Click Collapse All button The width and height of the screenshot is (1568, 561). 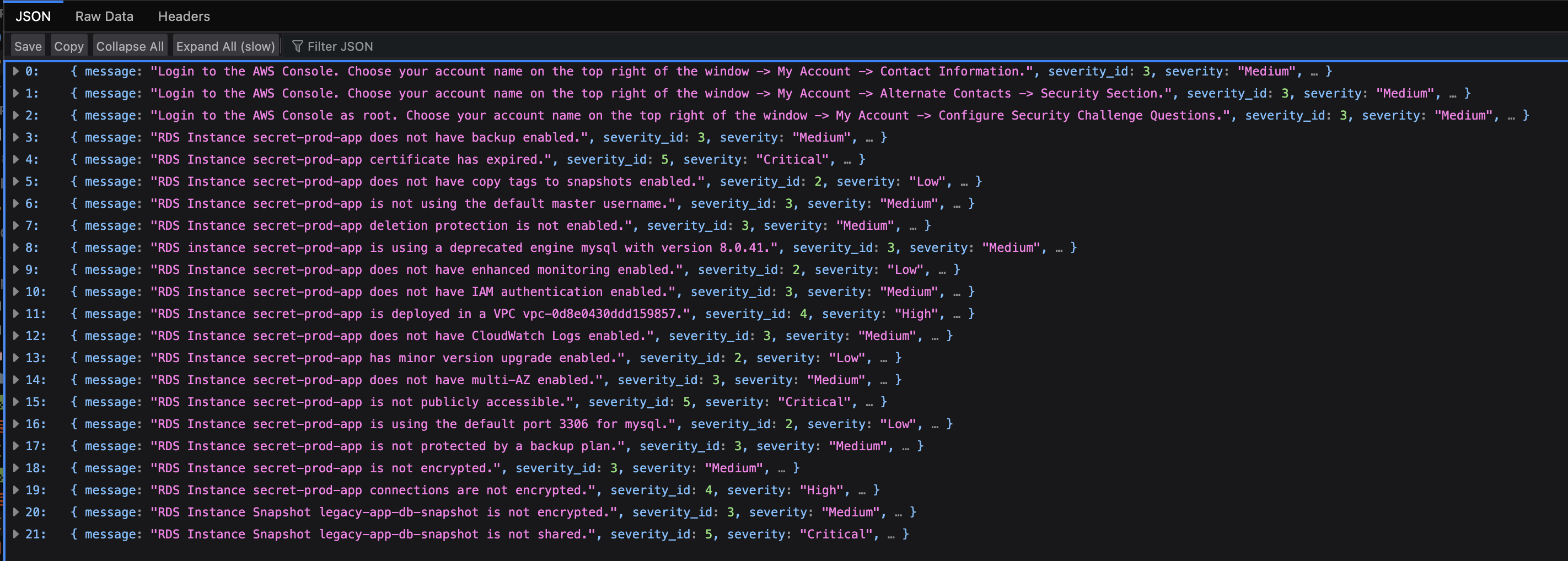(x=130, y=46)
